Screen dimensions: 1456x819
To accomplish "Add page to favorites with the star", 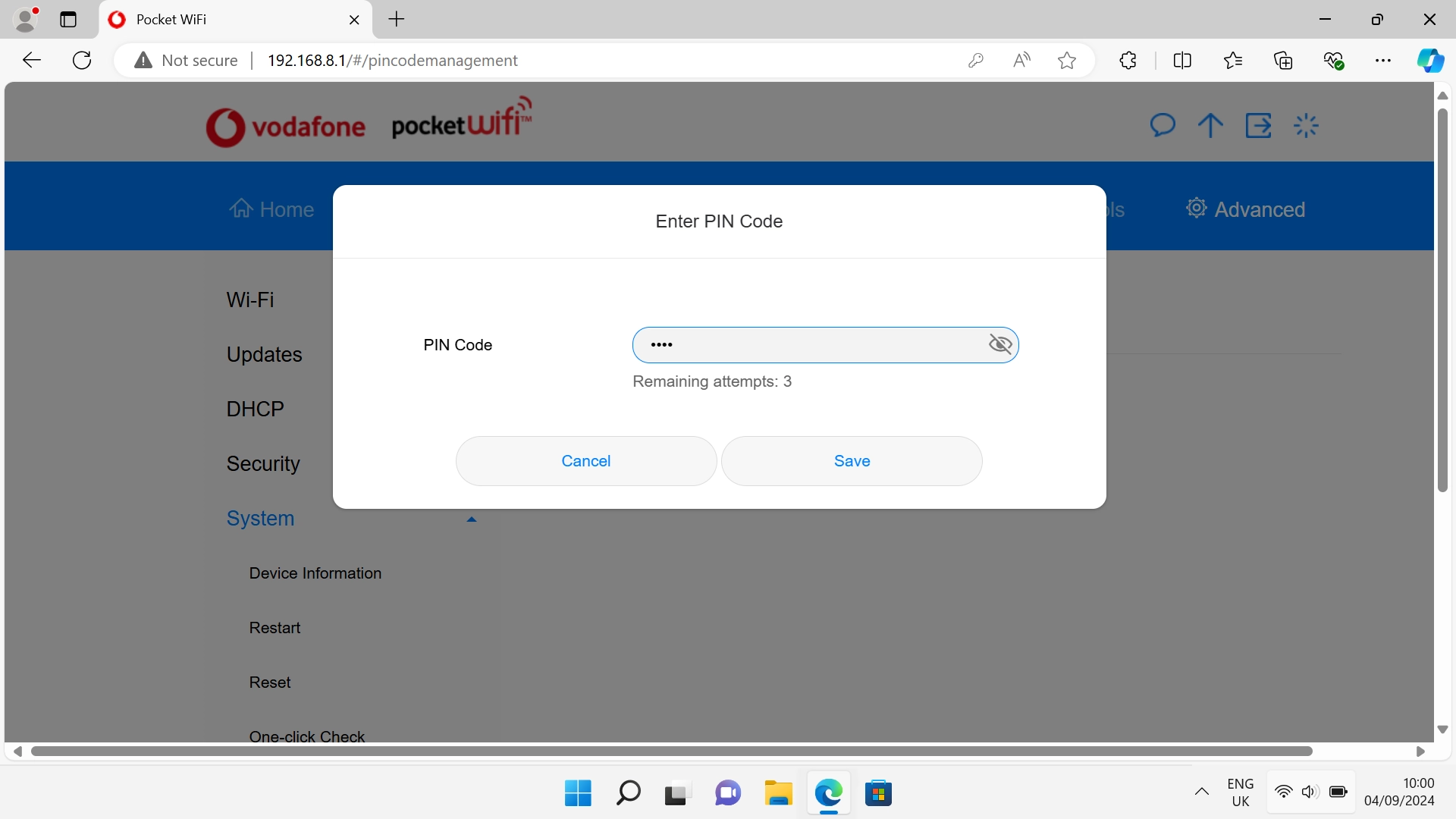I will point(1066,60).
